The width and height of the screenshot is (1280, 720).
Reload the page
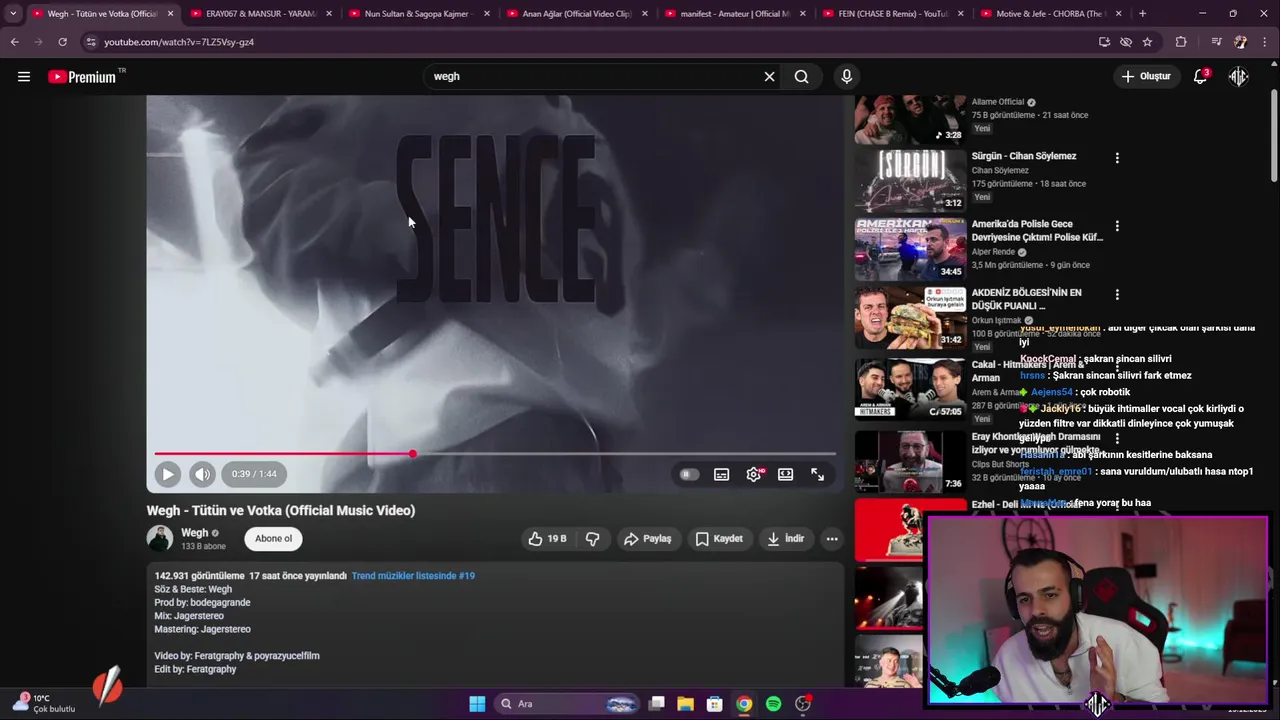[62, 42]
